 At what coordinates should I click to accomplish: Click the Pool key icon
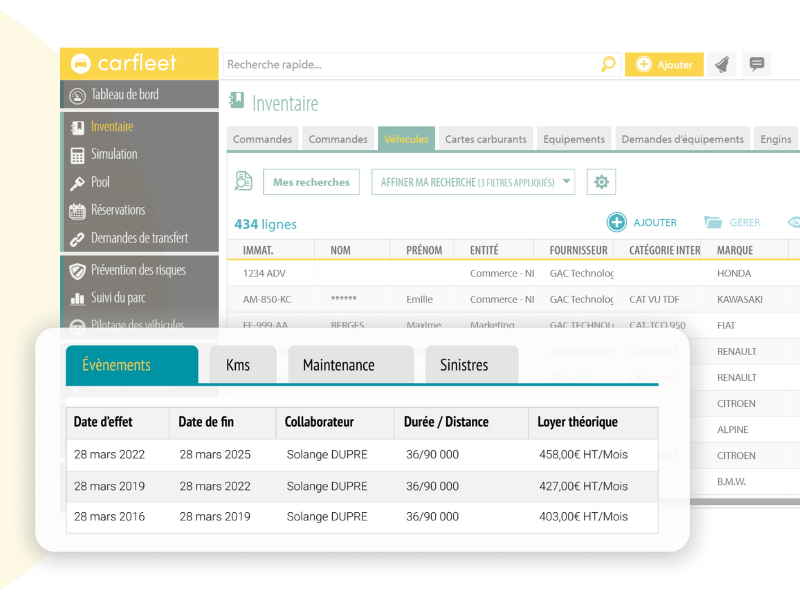[77, 183]
